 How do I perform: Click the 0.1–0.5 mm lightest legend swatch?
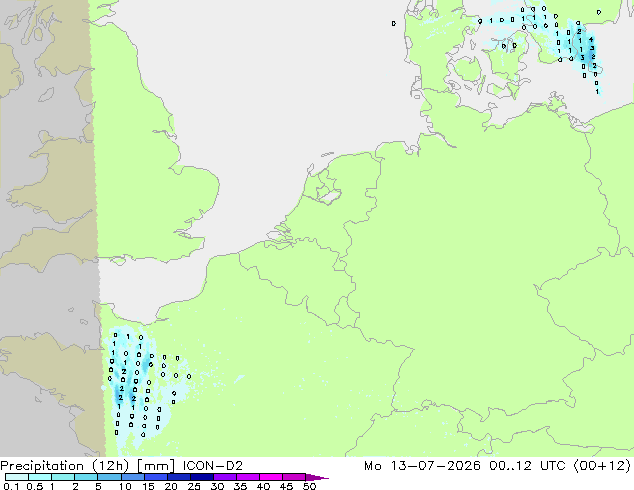[17, 477]
